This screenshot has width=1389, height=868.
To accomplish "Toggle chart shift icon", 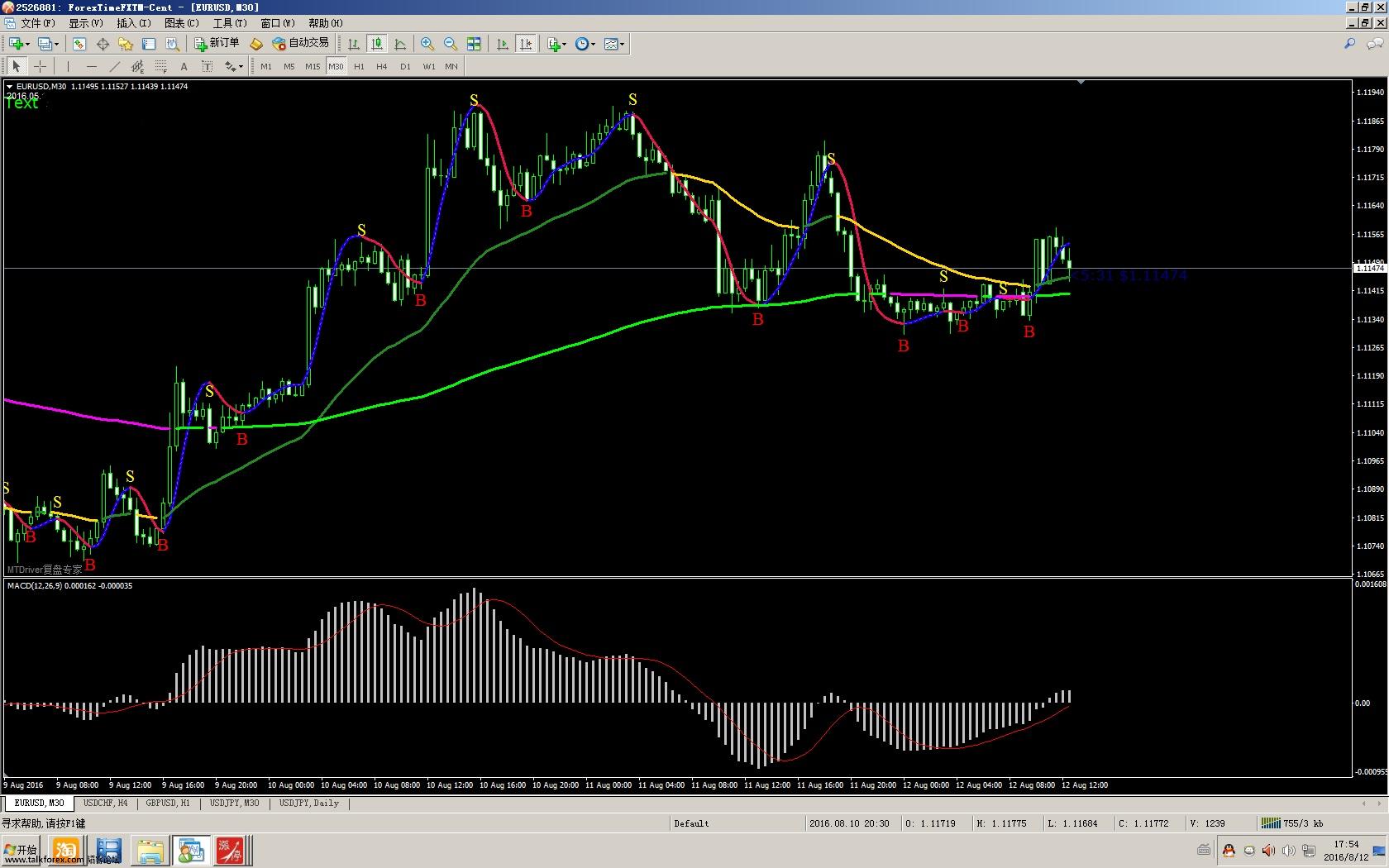I will point(526,44).
